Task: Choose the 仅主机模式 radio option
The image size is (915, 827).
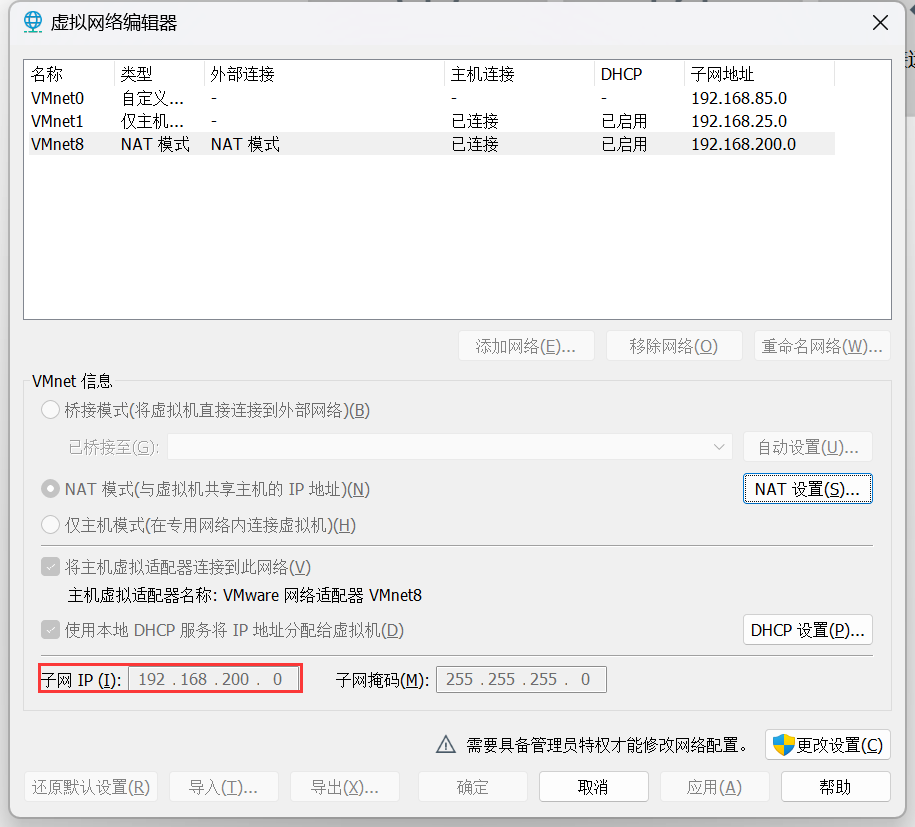Action: [x=50, y=525]
